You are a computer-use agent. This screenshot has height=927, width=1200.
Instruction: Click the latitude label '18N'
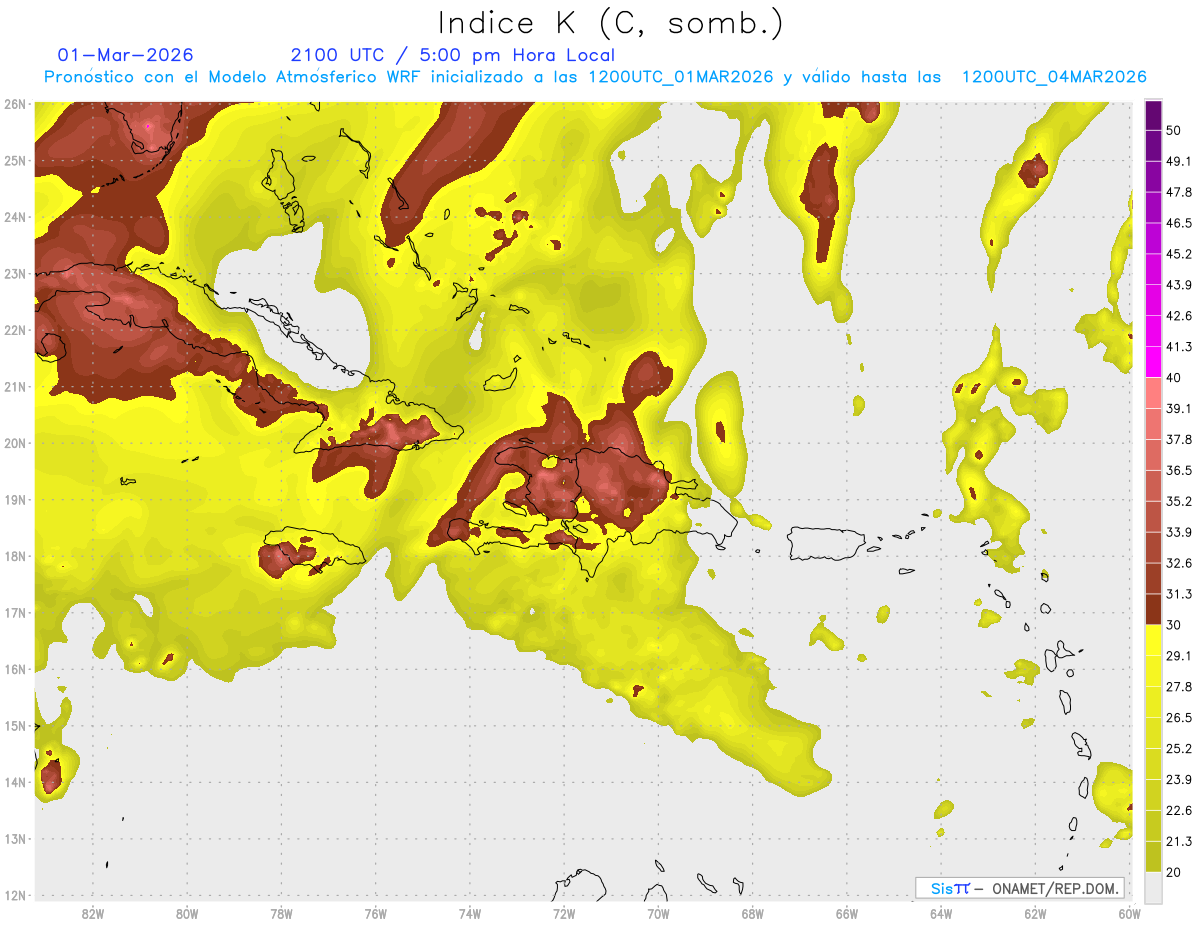coord(15,557)
